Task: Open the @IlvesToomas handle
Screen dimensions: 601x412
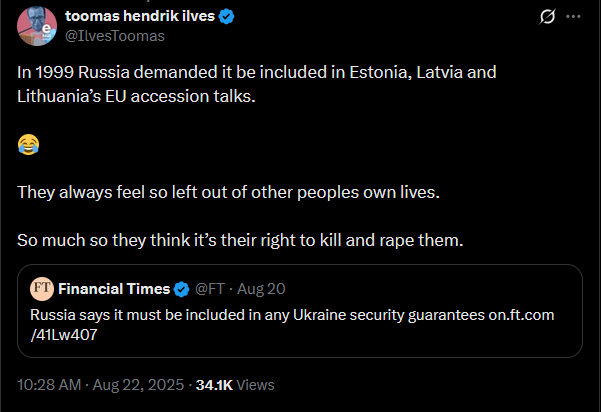Action: tap(115, 36)
